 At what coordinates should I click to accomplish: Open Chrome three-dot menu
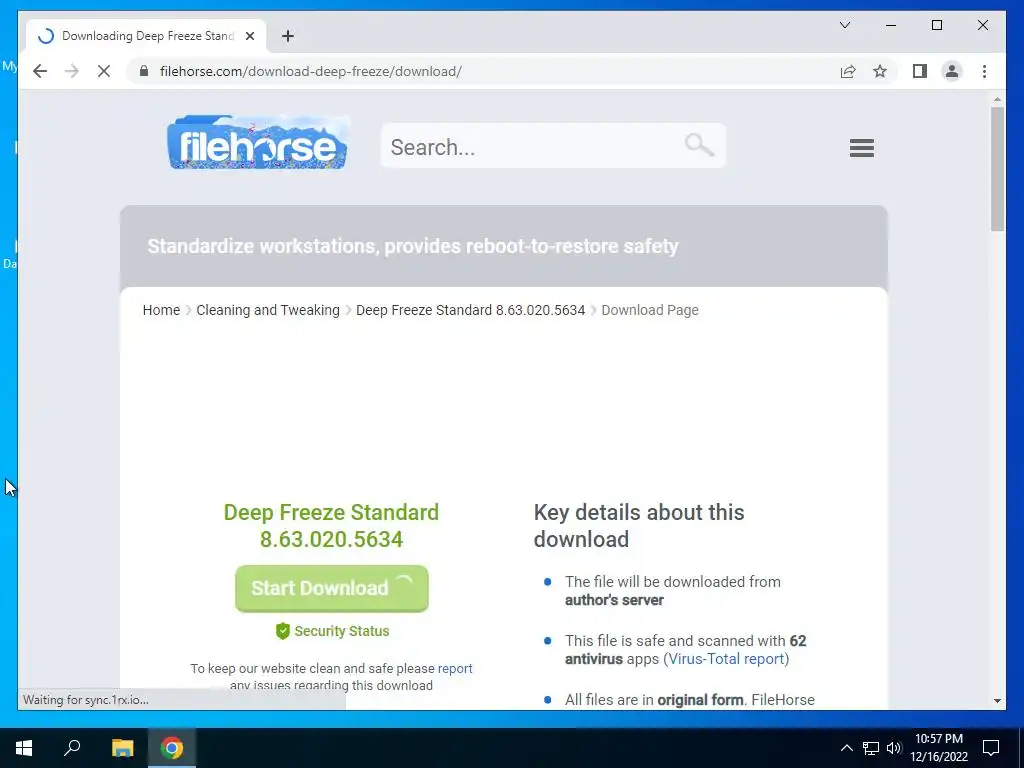pos(984,71)
